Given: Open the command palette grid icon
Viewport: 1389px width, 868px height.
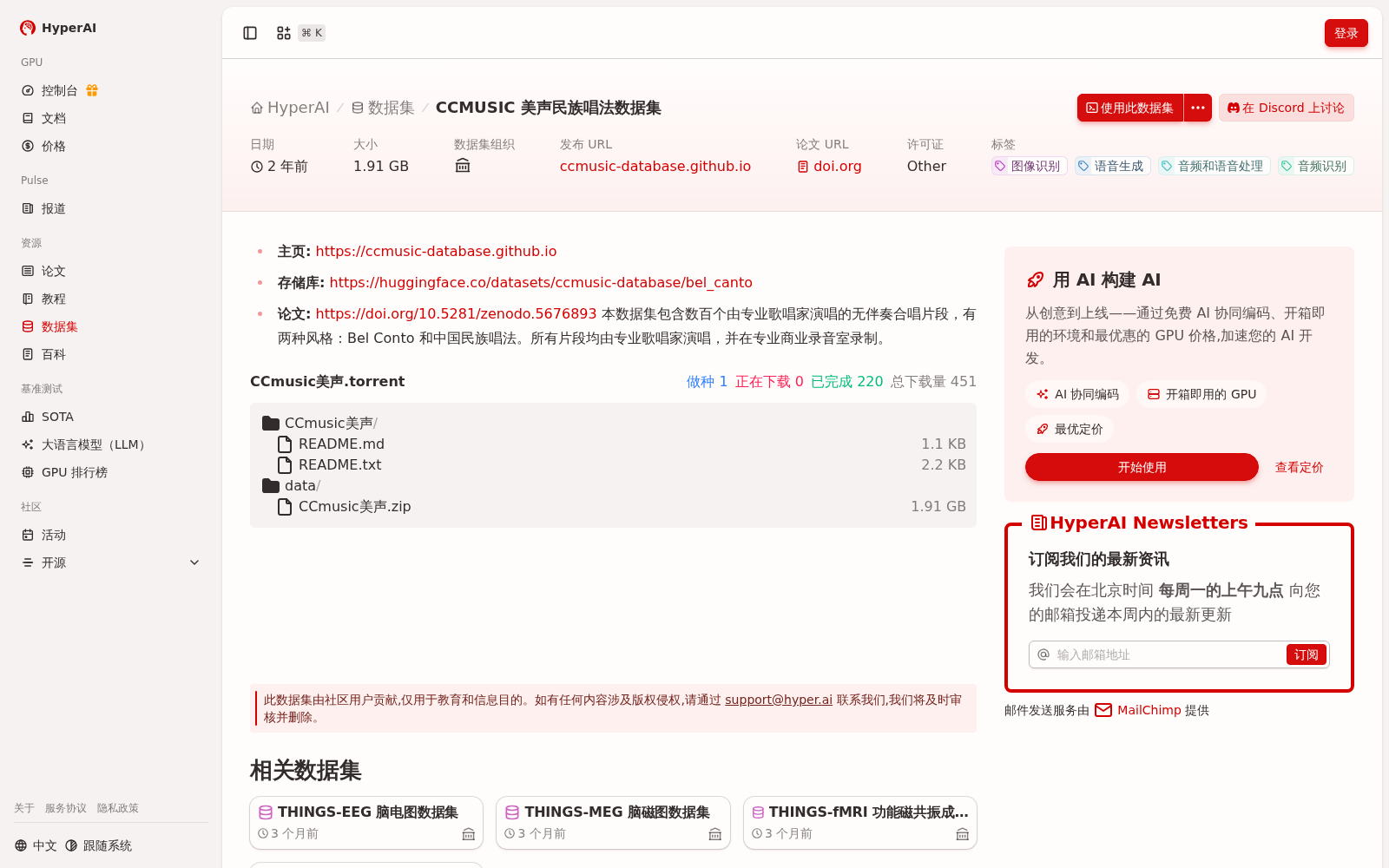Looking at the screenshot, I should [284, 33].
